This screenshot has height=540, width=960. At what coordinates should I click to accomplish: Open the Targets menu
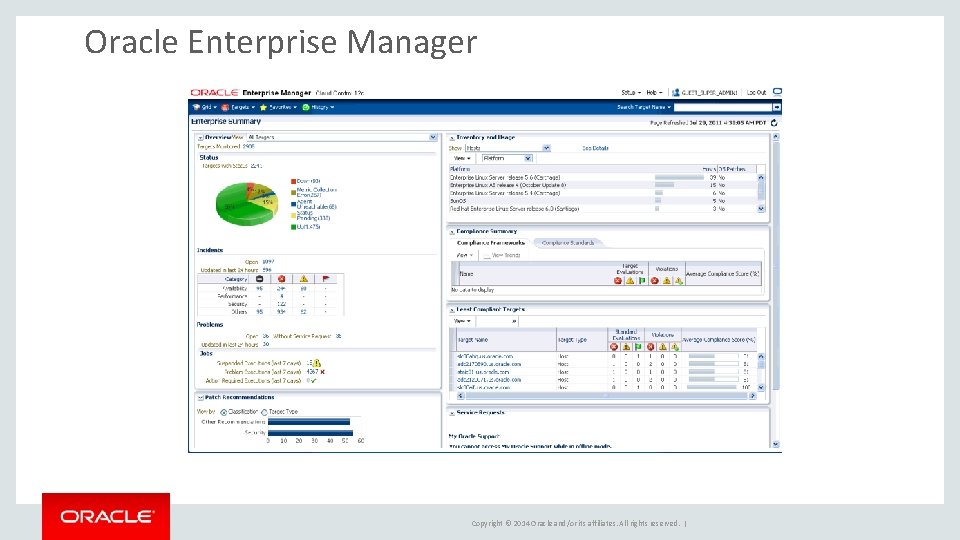coord(238,107)
